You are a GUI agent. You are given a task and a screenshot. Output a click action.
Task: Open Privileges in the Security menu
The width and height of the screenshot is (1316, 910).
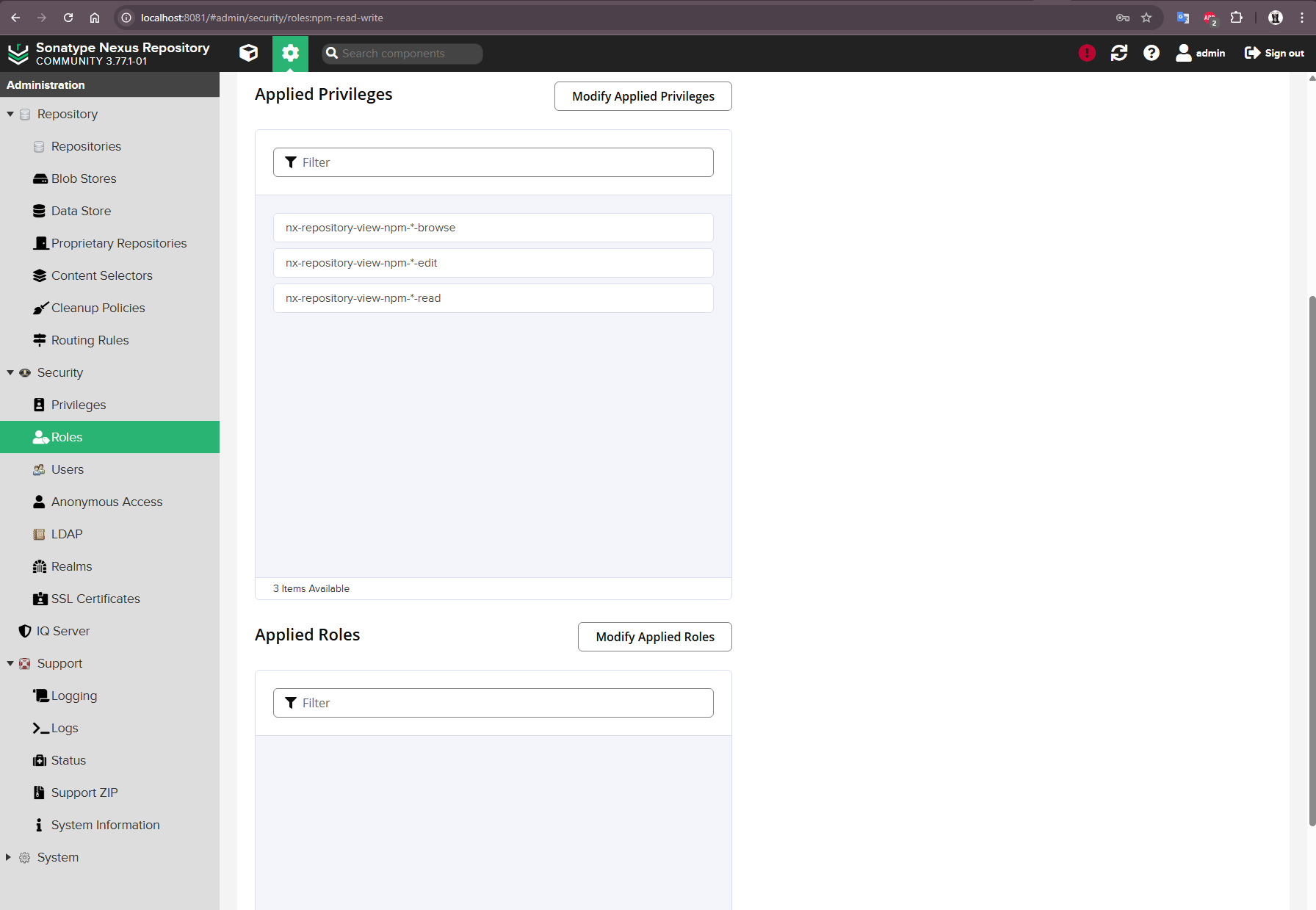point(78,405)
